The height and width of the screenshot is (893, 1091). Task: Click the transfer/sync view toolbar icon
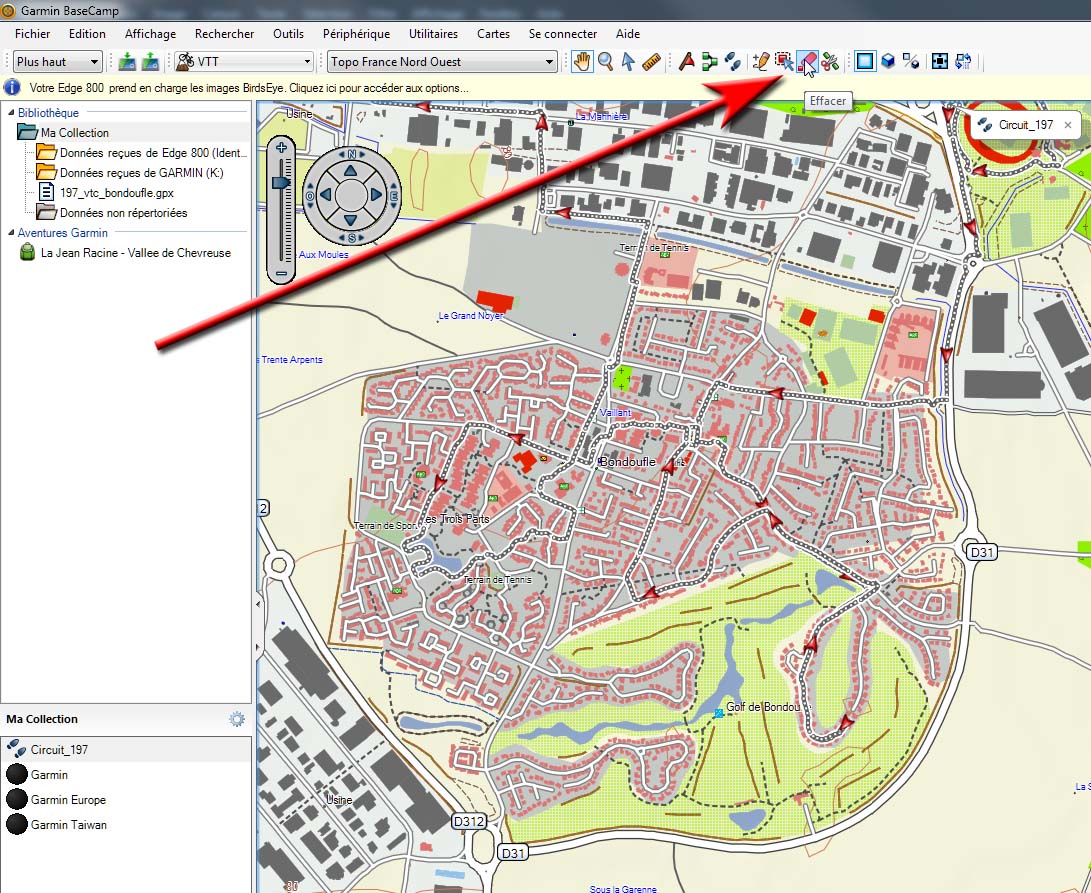coord(963,61)
